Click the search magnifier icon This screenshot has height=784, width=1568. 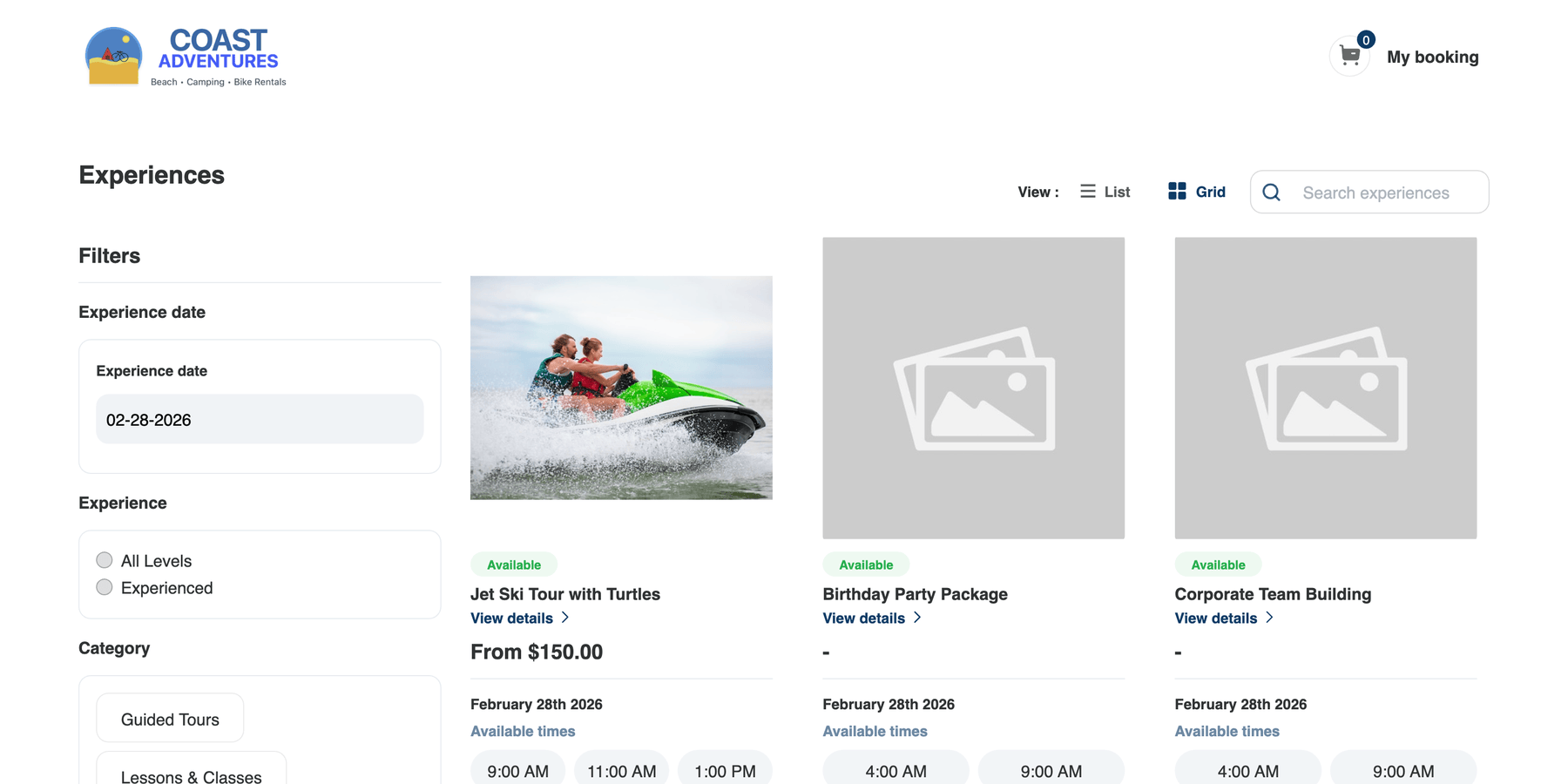(1272, 192)
